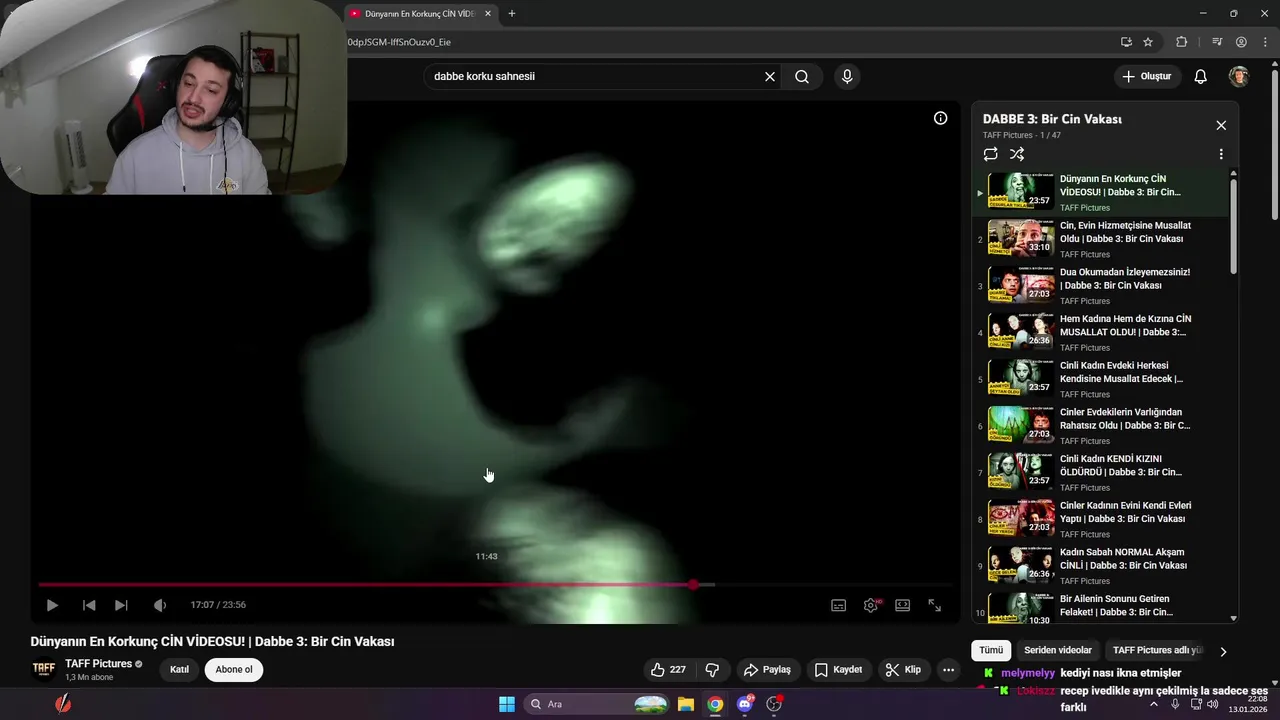Open Chrome media control icon
The image size is (1280, 720).
coord(1217,42)
